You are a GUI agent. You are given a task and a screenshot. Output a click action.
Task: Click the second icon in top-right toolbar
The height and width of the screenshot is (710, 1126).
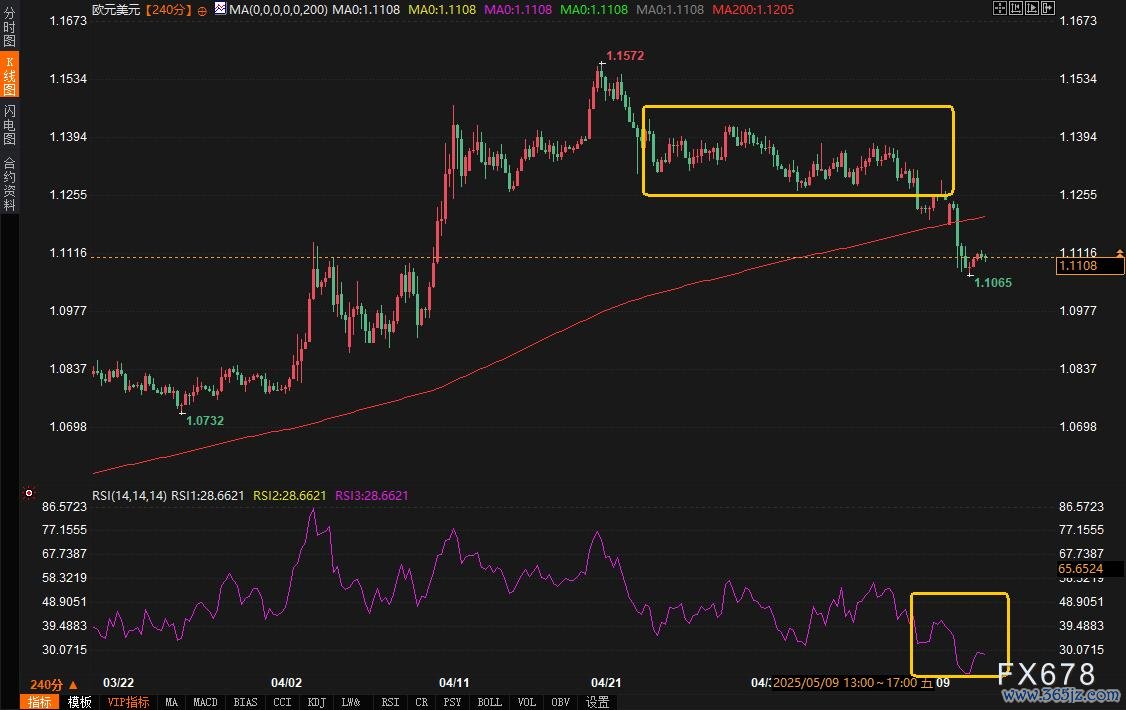(x=1017, y=9)
